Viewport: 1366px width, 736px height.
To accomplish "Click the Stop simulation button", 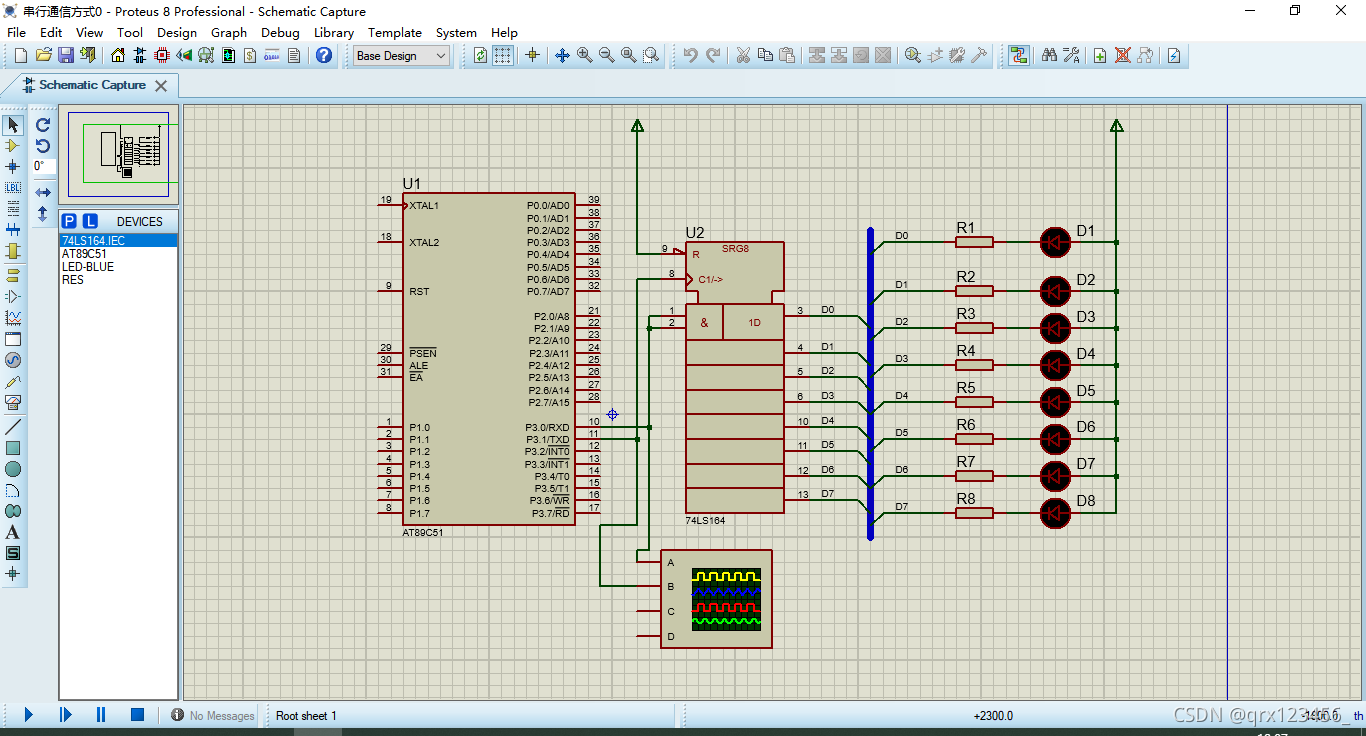I will (x=138, y=715).
